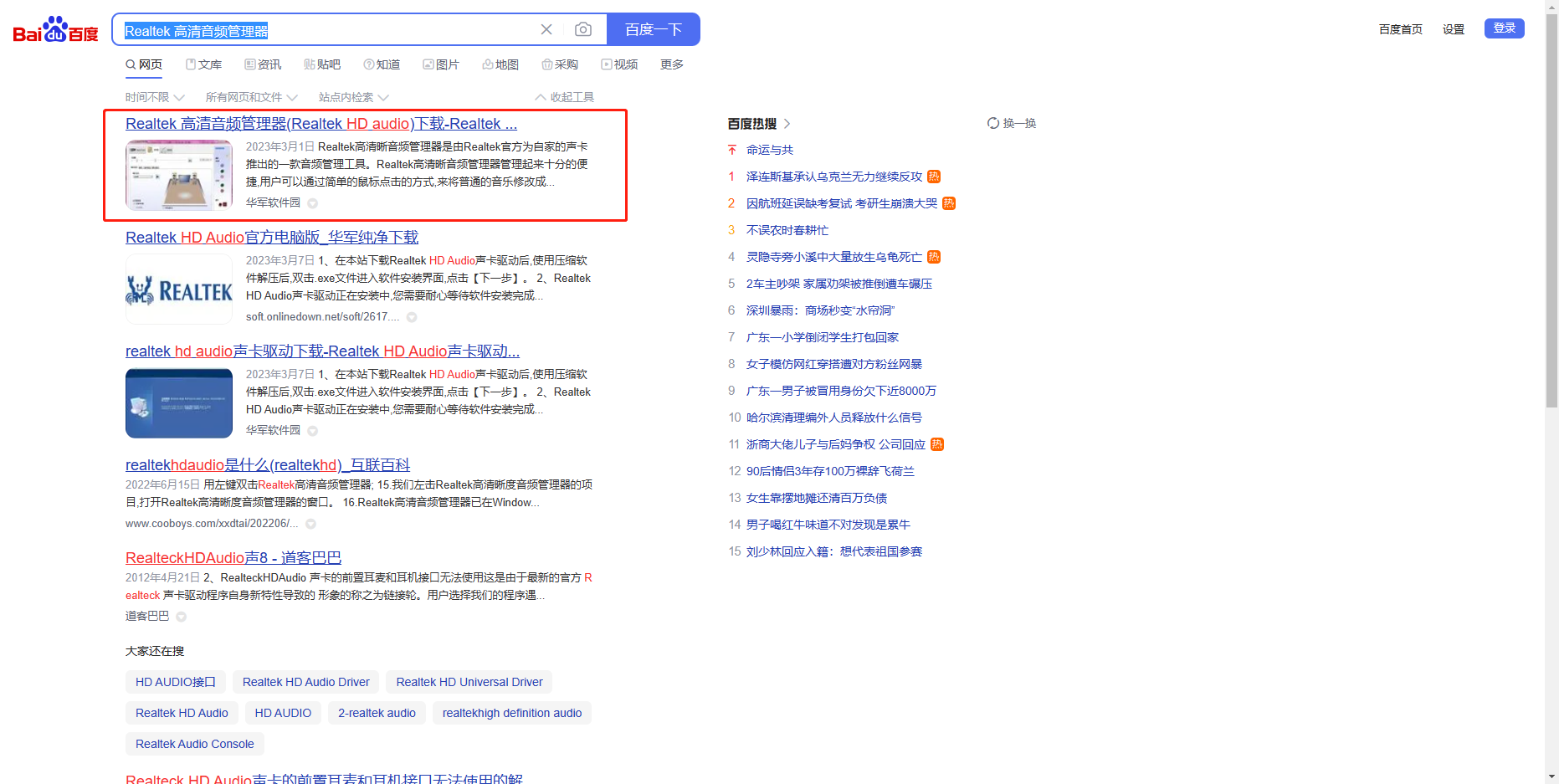This screenshot has width=1559, height=784.
Task: Open the RealteckHDAudio声8 道客巴巴 result
Action: point(233,558)
